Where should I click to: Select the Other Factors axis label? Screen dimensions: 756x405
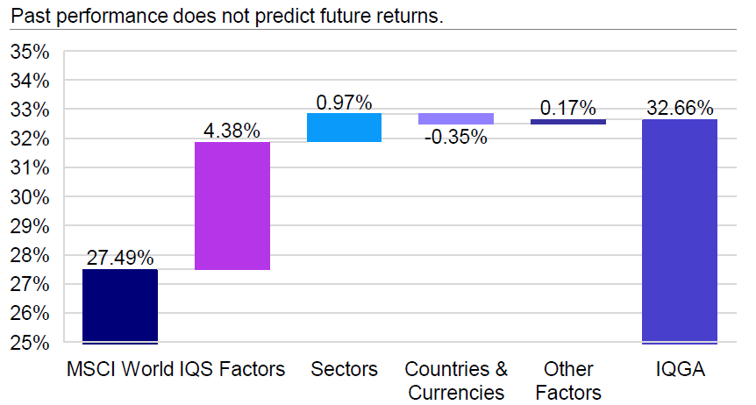click(568, 380)
